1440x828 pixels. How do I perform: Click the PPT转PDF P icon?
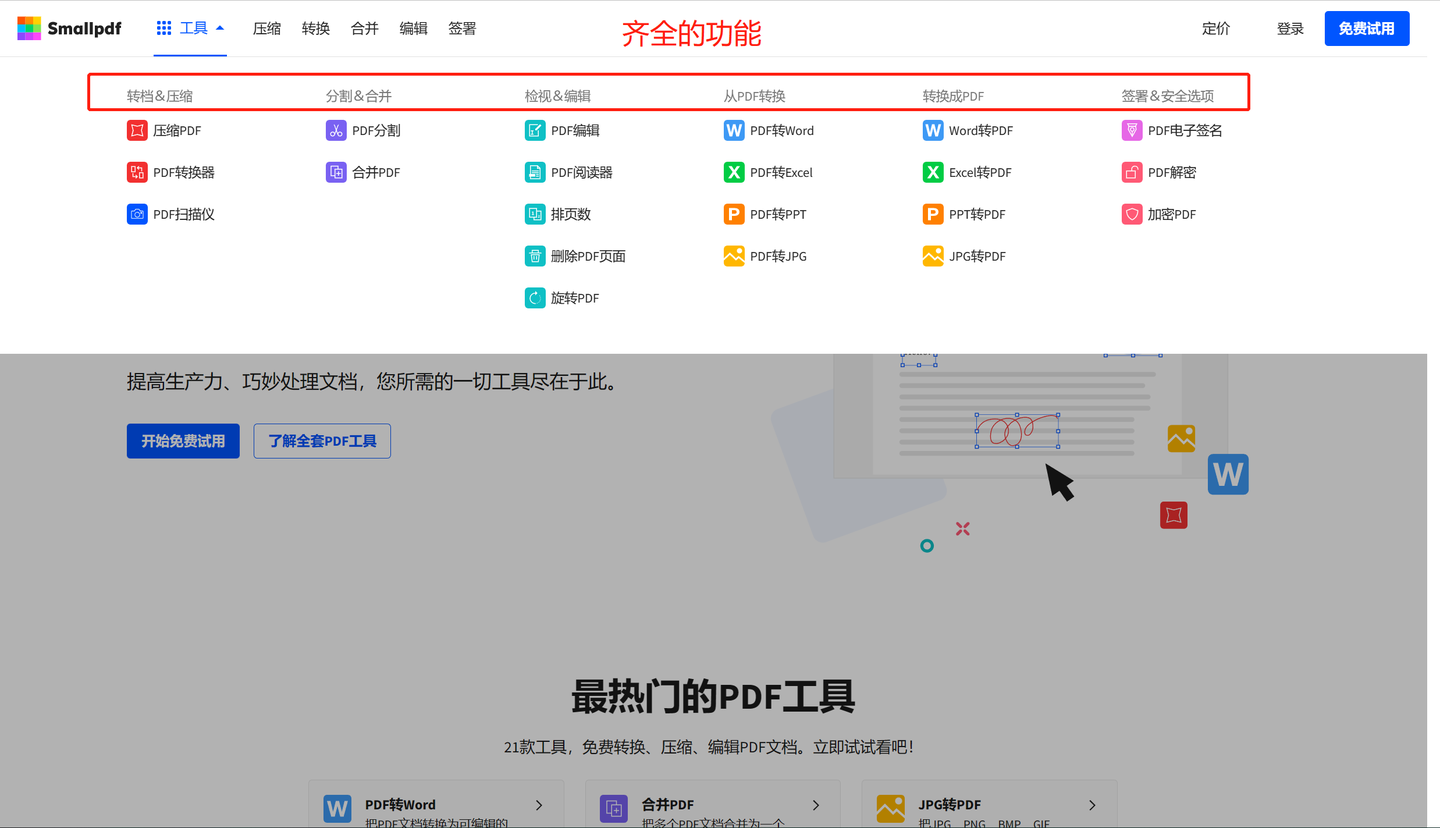[933, 214]
